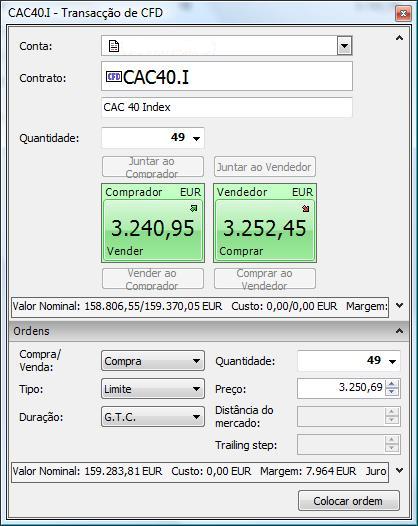
Task: Decrease Preço with the down stepper
Action: [392, 392]
